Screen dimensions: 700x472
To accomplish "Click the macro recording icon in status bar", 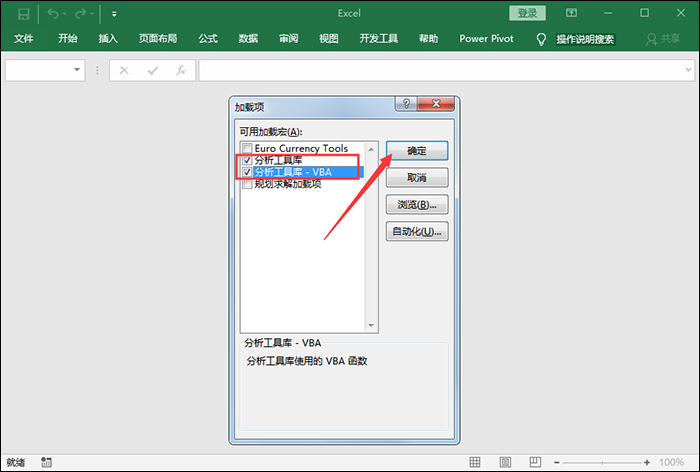I will pyautogui.click(x=46, y=462).
